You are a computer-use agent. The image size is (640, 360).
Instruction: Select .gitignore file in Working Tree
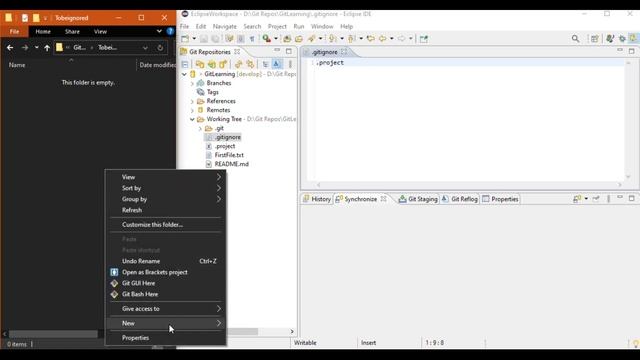pyautogui.click(x=228, y=137)
